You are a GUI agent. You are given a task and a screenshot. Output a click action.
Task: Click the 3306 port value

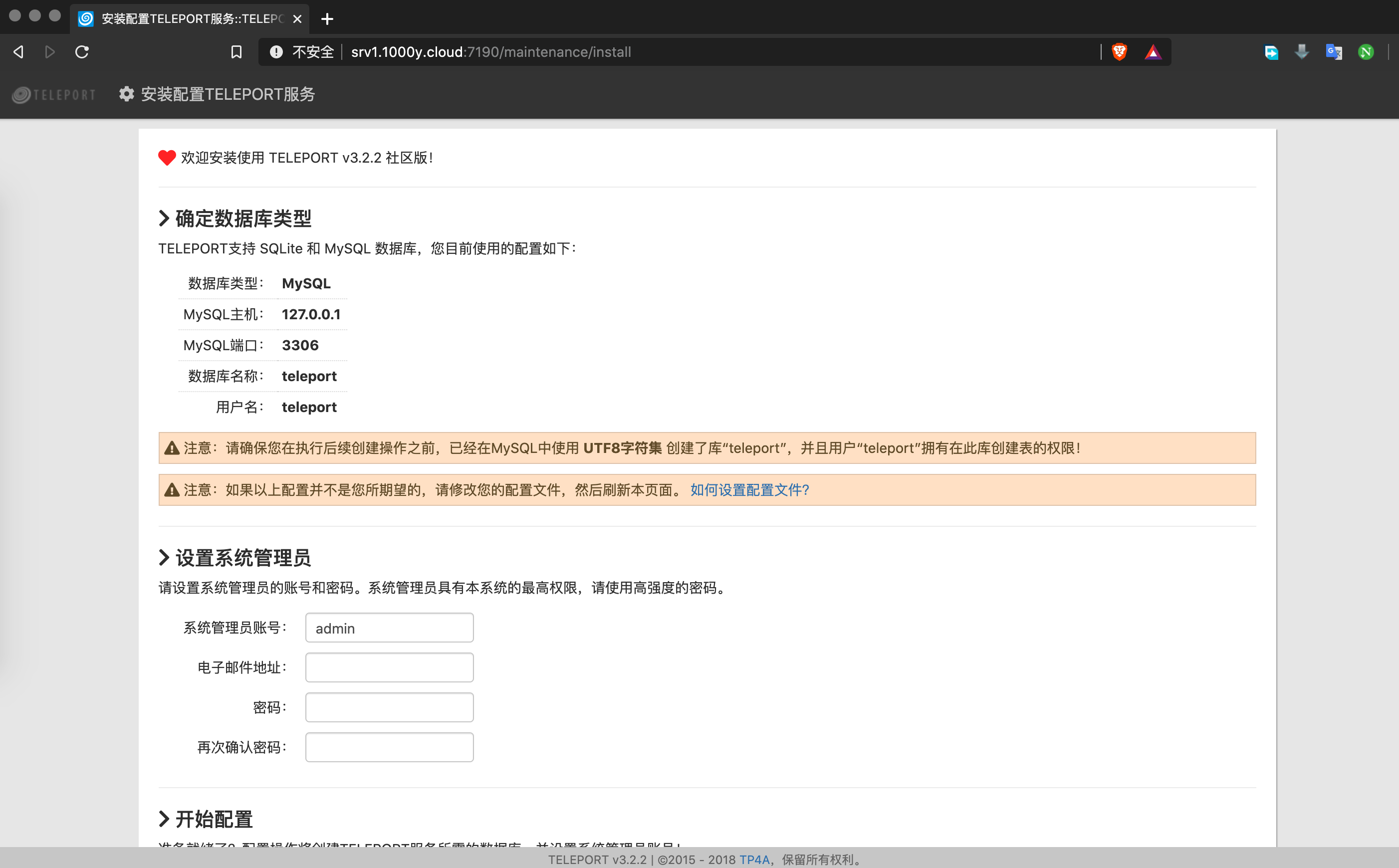click(300, 346)
